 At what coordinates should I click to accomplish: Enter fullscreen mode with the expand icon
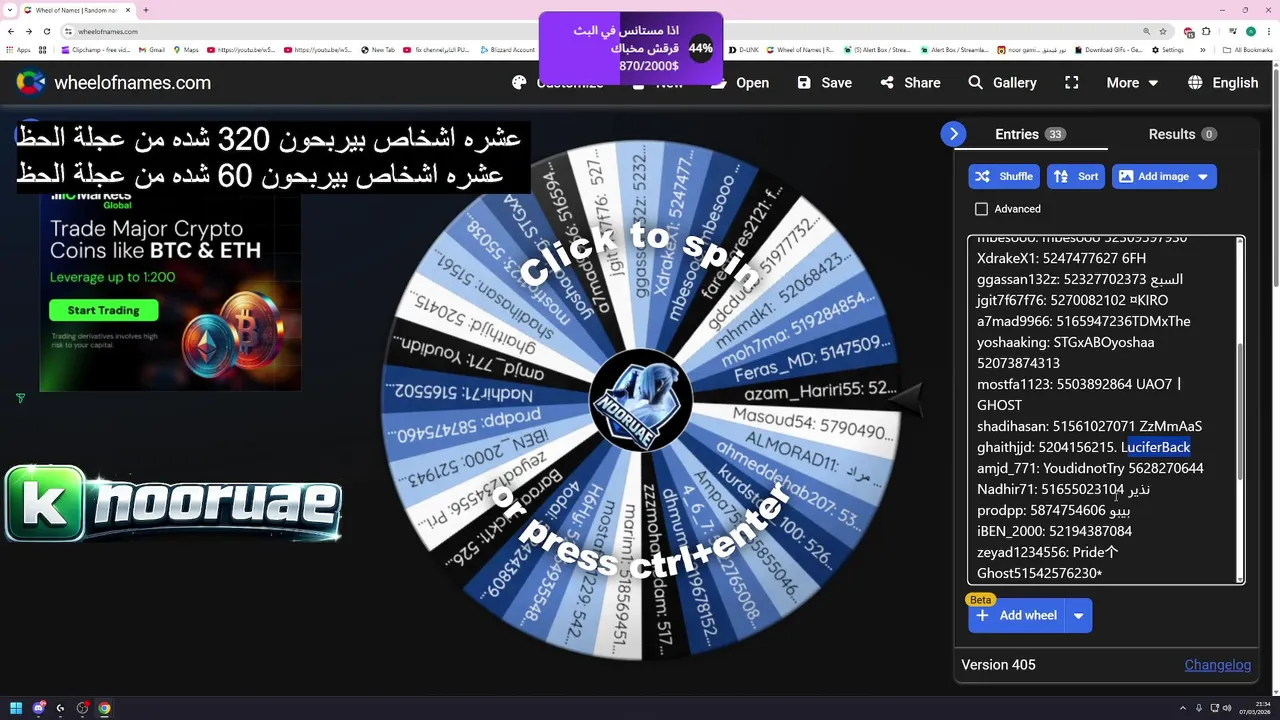tap(1072, 83)
